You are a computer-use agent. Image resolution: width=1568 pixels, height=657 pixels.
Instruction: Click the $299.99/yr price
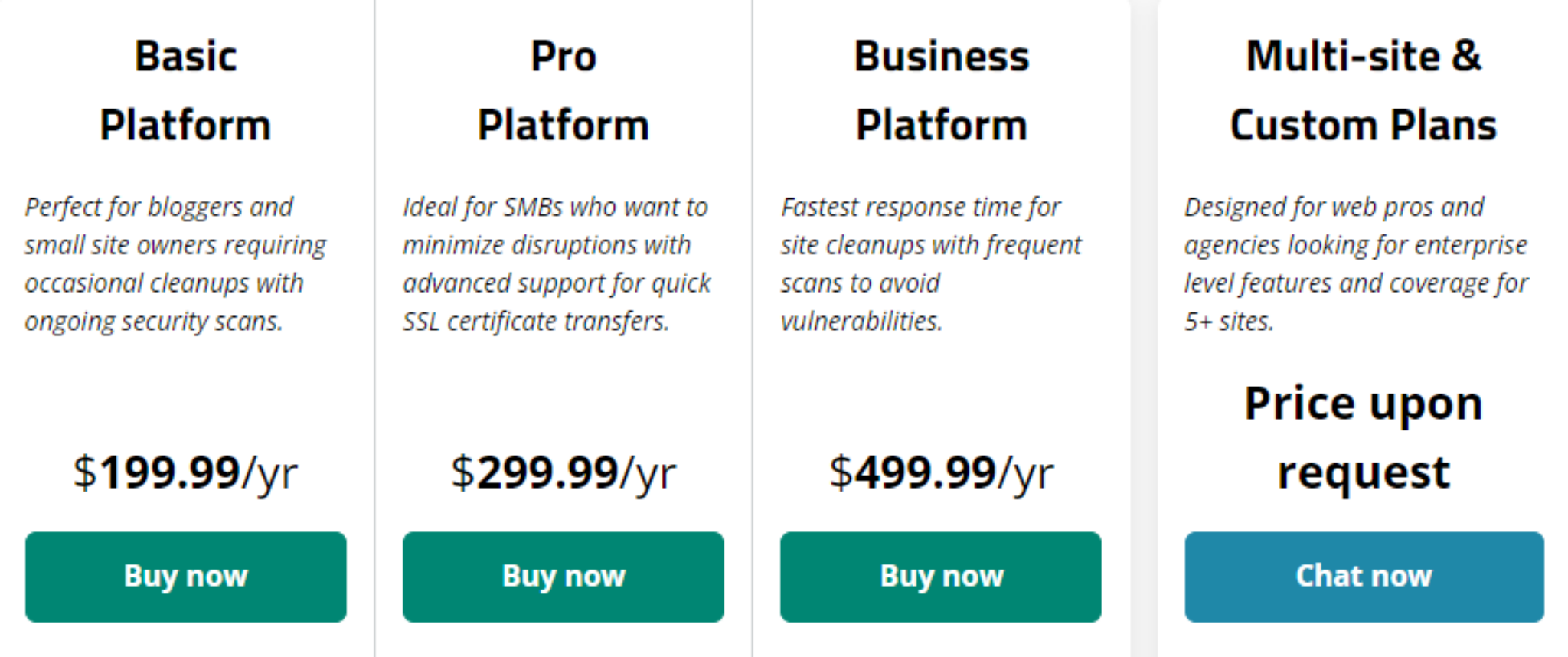click(x=563, y=472)
